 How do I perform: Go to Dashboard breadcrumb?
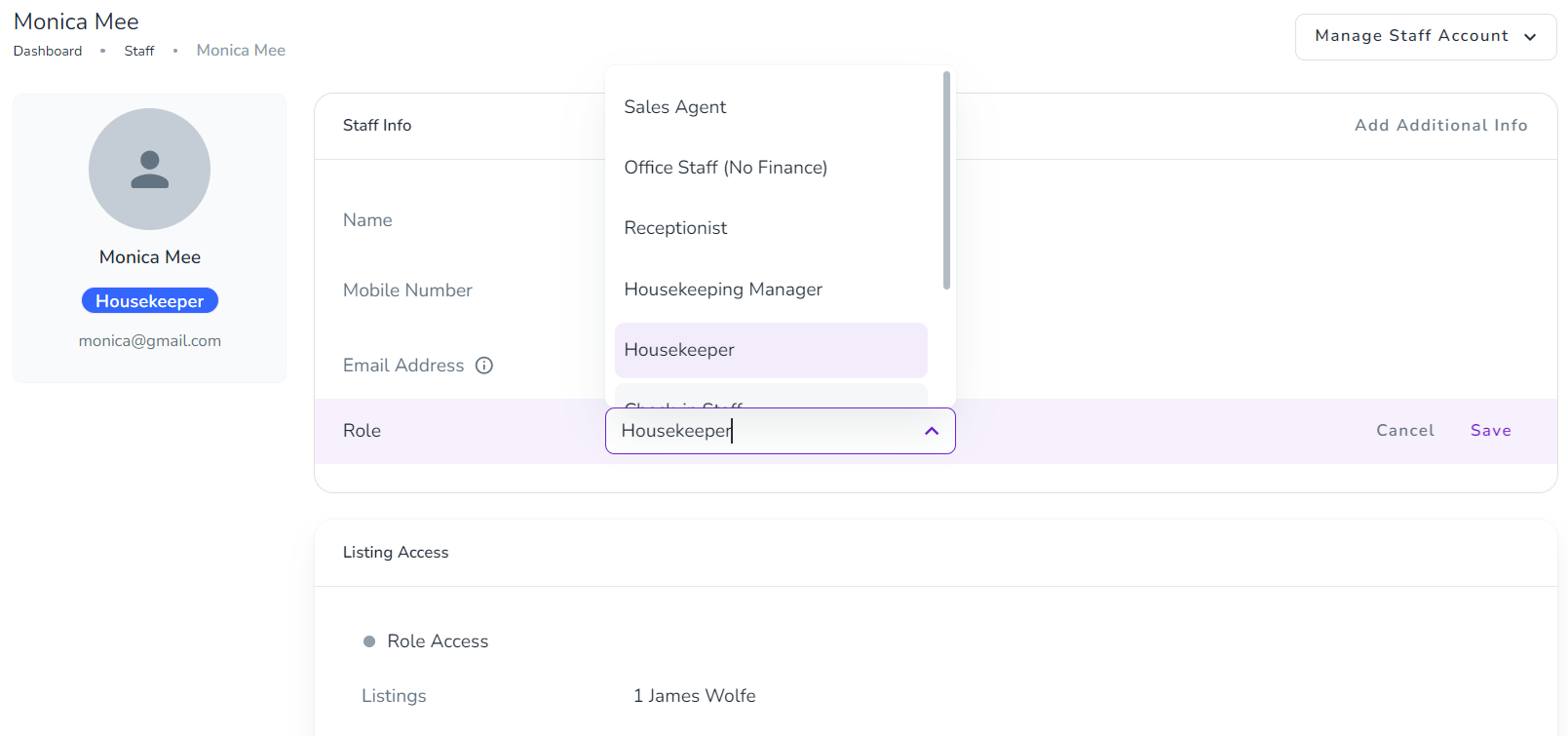(x=48, y=51)
